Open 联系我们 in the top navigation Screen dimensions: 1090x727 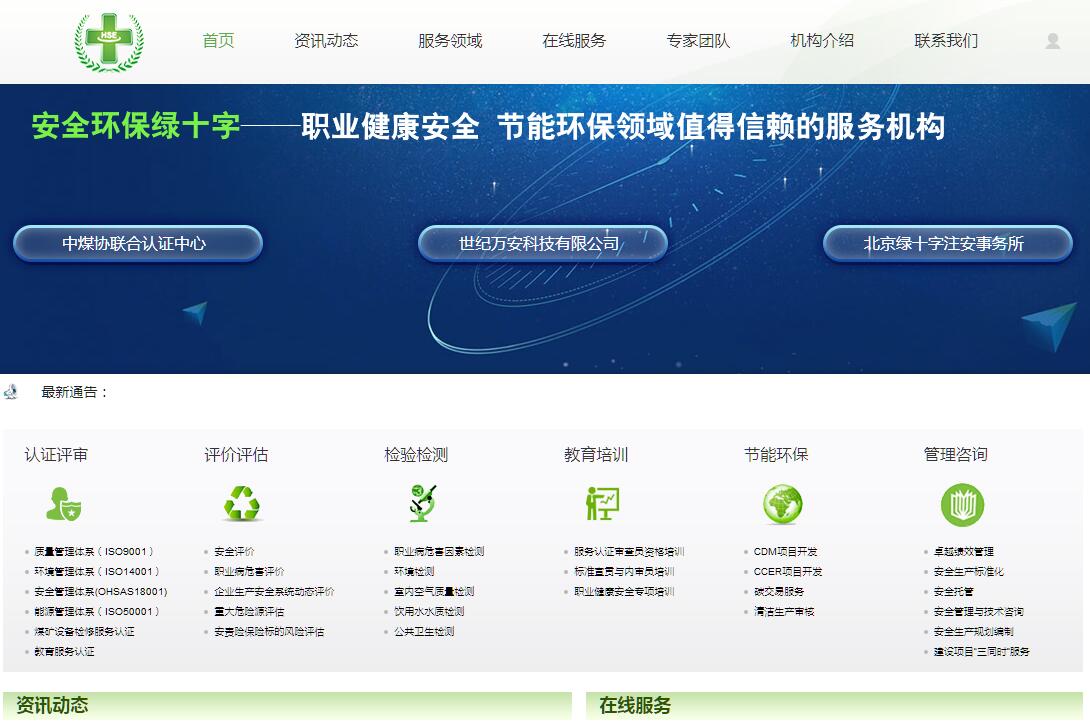pos(946,41)
